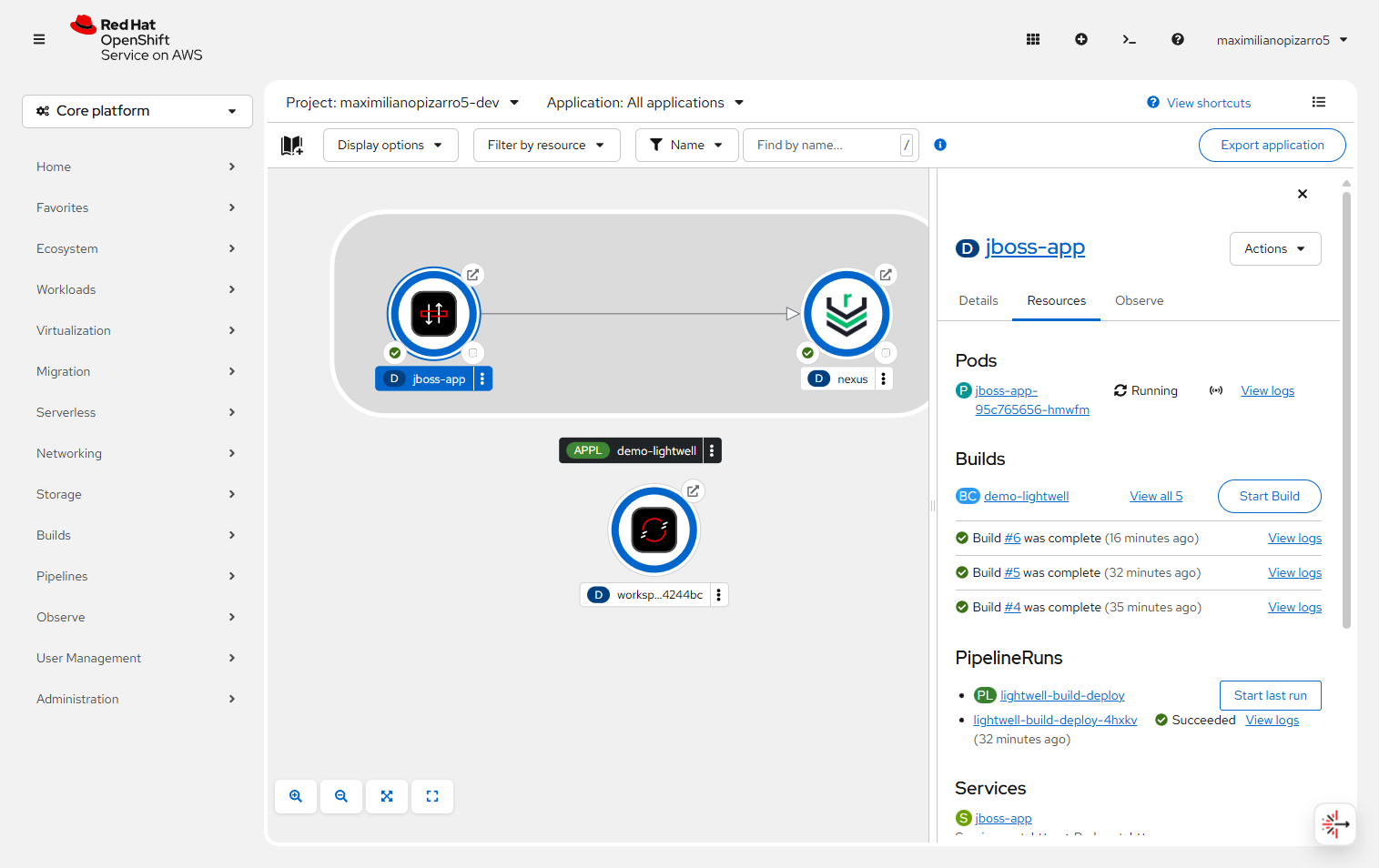This screenshot has height=868, width=1379.
Task: Open URL decorator on nexus node
Action: point(886,274)
